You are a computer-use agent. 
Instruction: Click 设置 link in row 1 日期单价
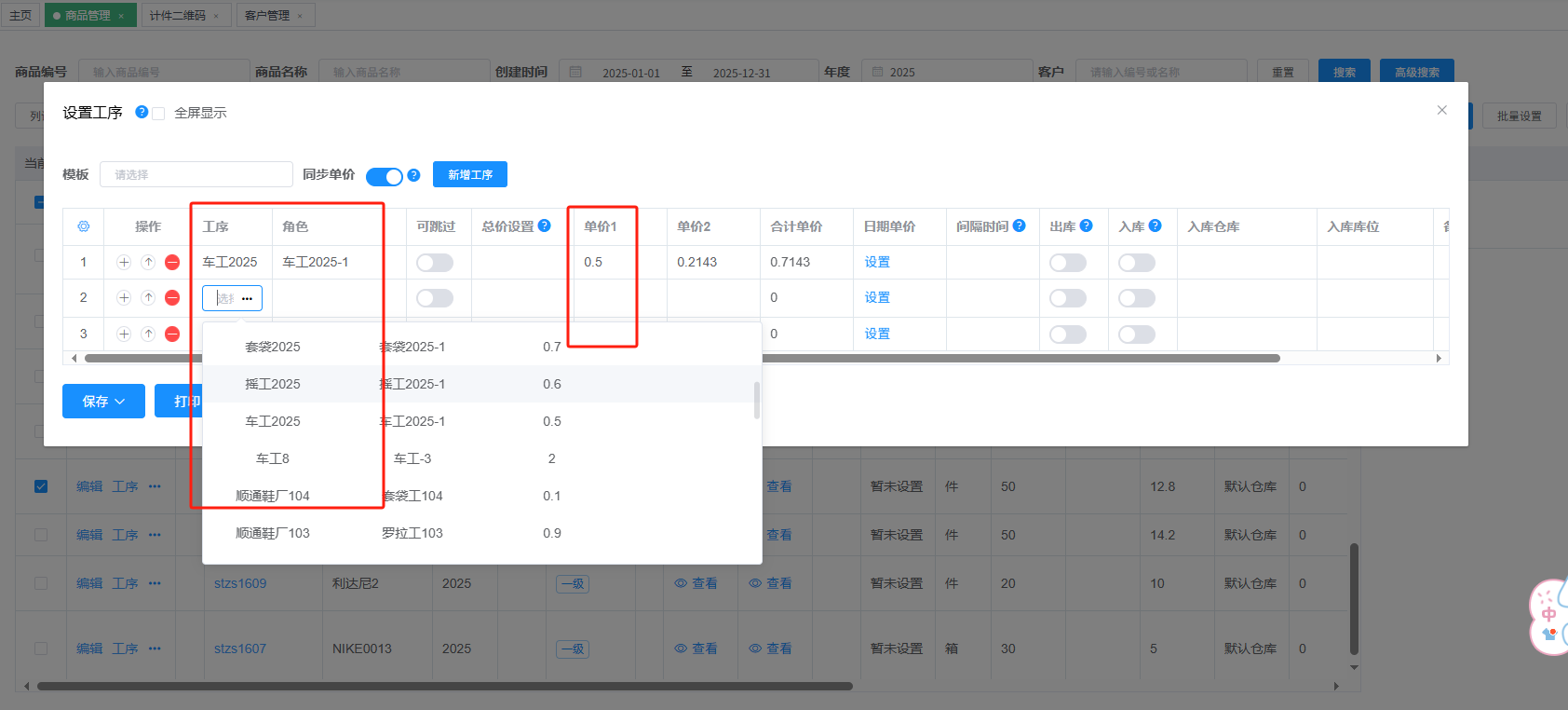click(x=877, y=263)
